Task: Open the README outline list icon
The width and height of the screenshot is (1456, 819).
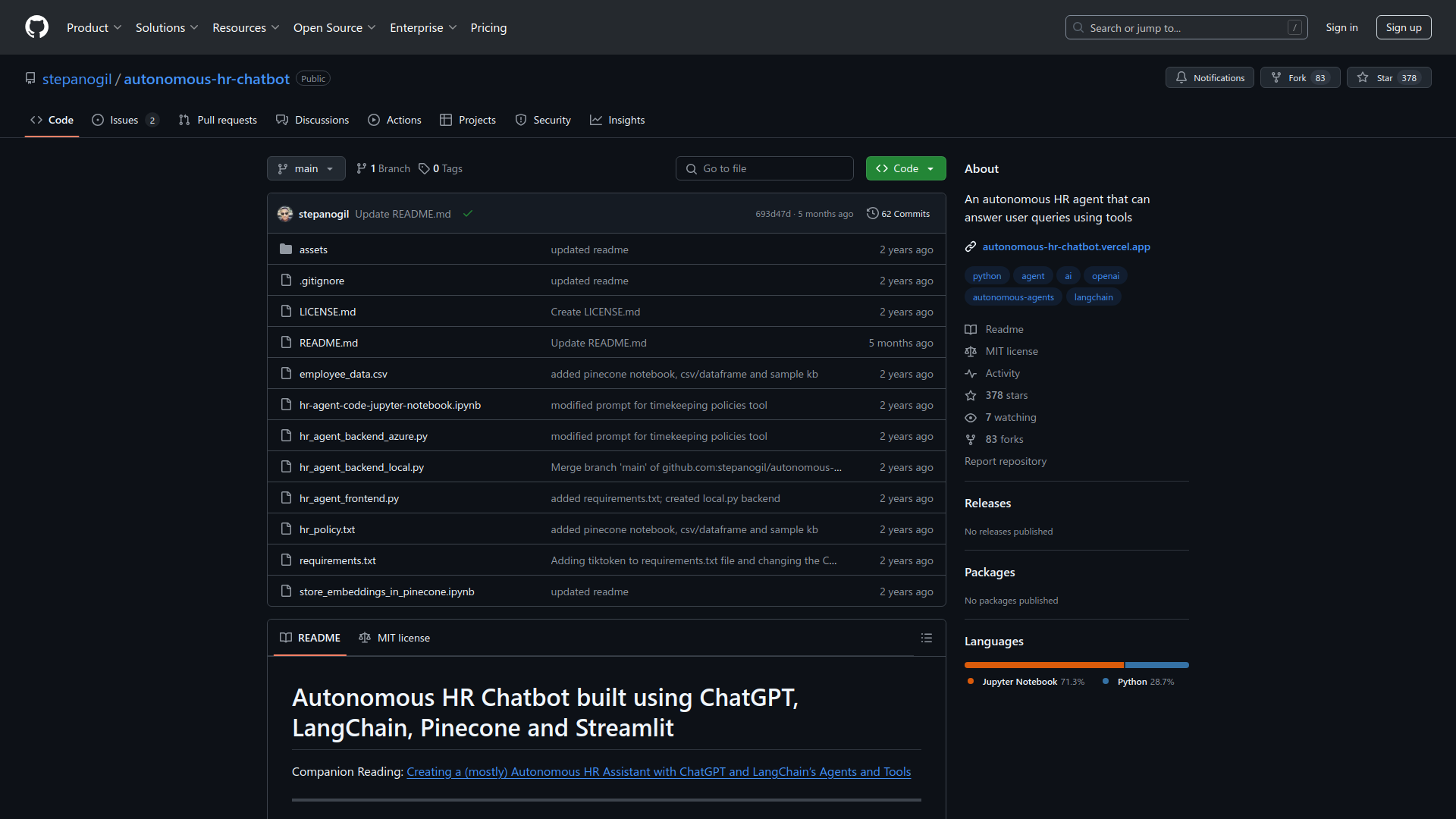Action: (926, 638)
